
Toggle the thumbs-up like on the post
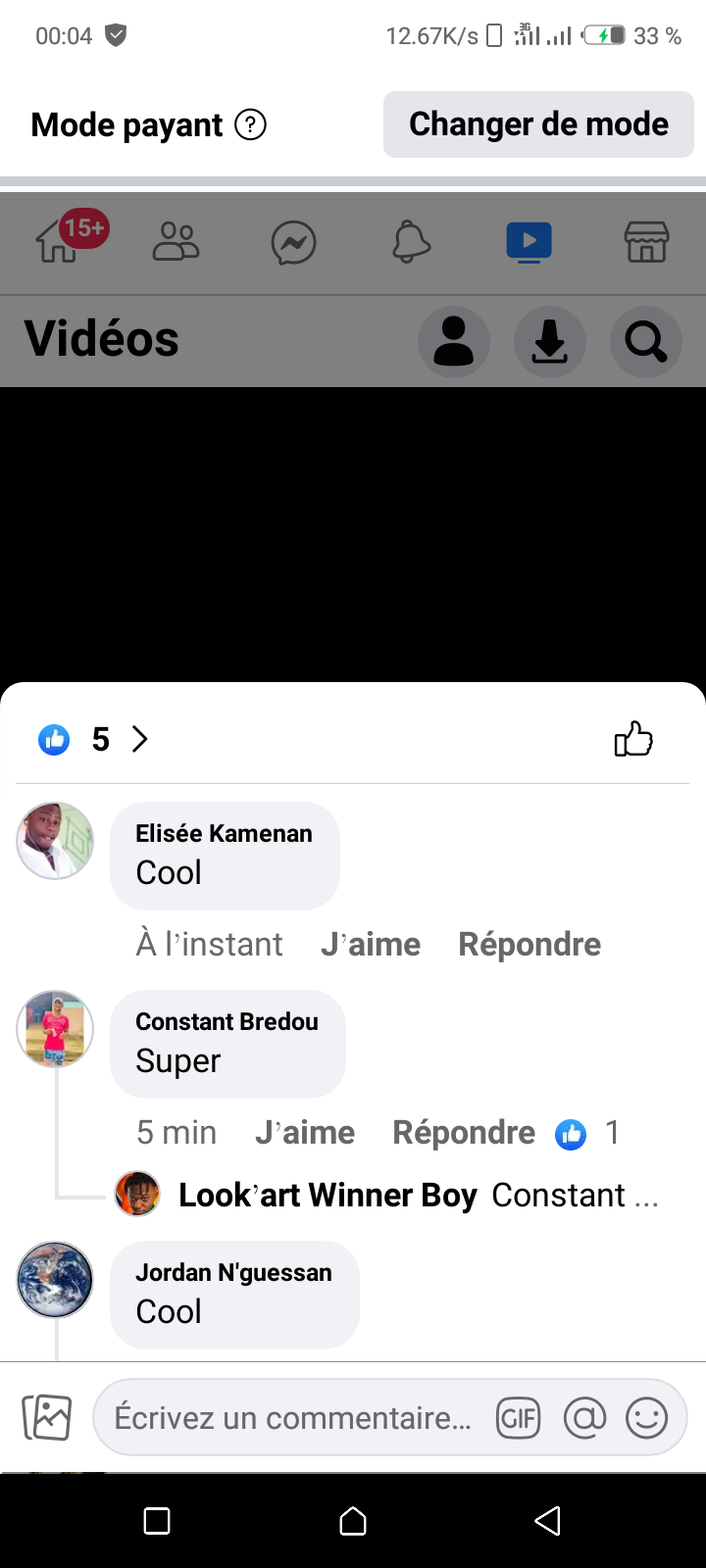coord(633,739)
